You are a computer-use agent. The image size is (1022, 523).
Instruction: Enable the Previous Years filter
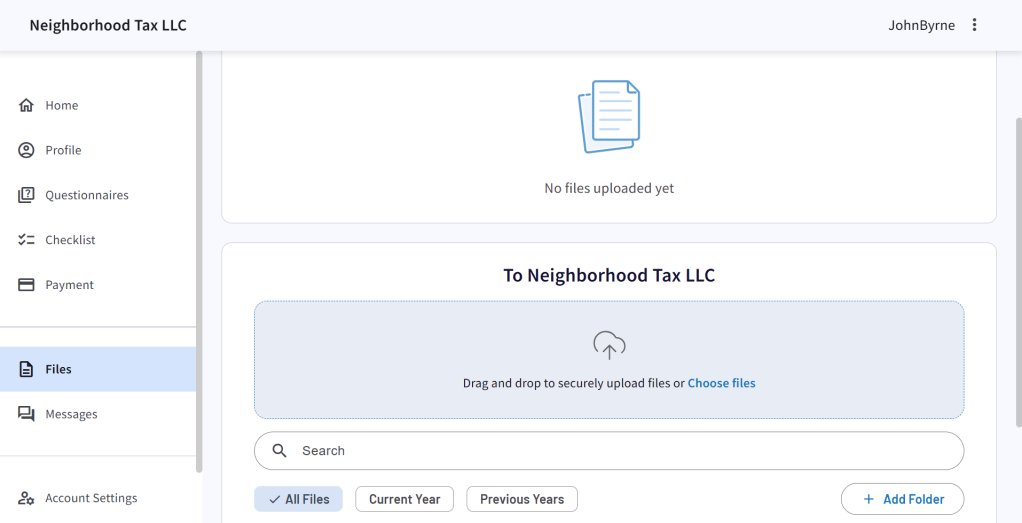click(522, 499)
